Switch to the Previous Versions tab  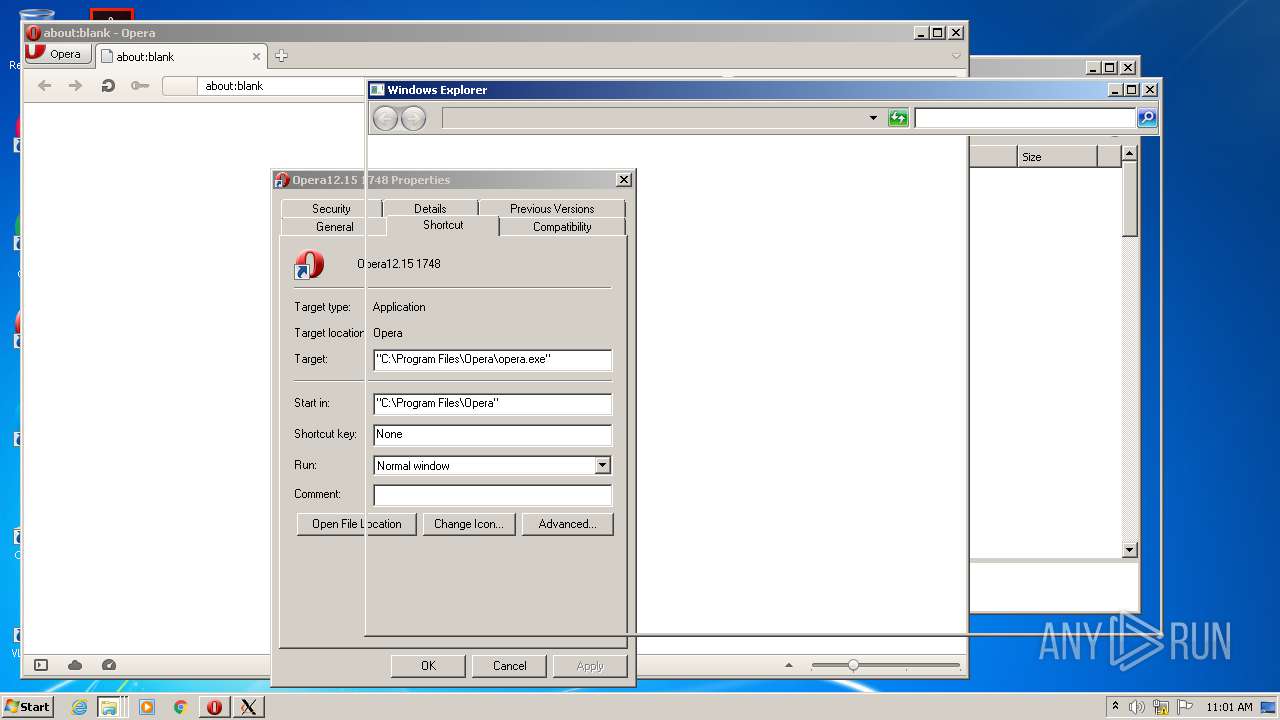[552, 208]
